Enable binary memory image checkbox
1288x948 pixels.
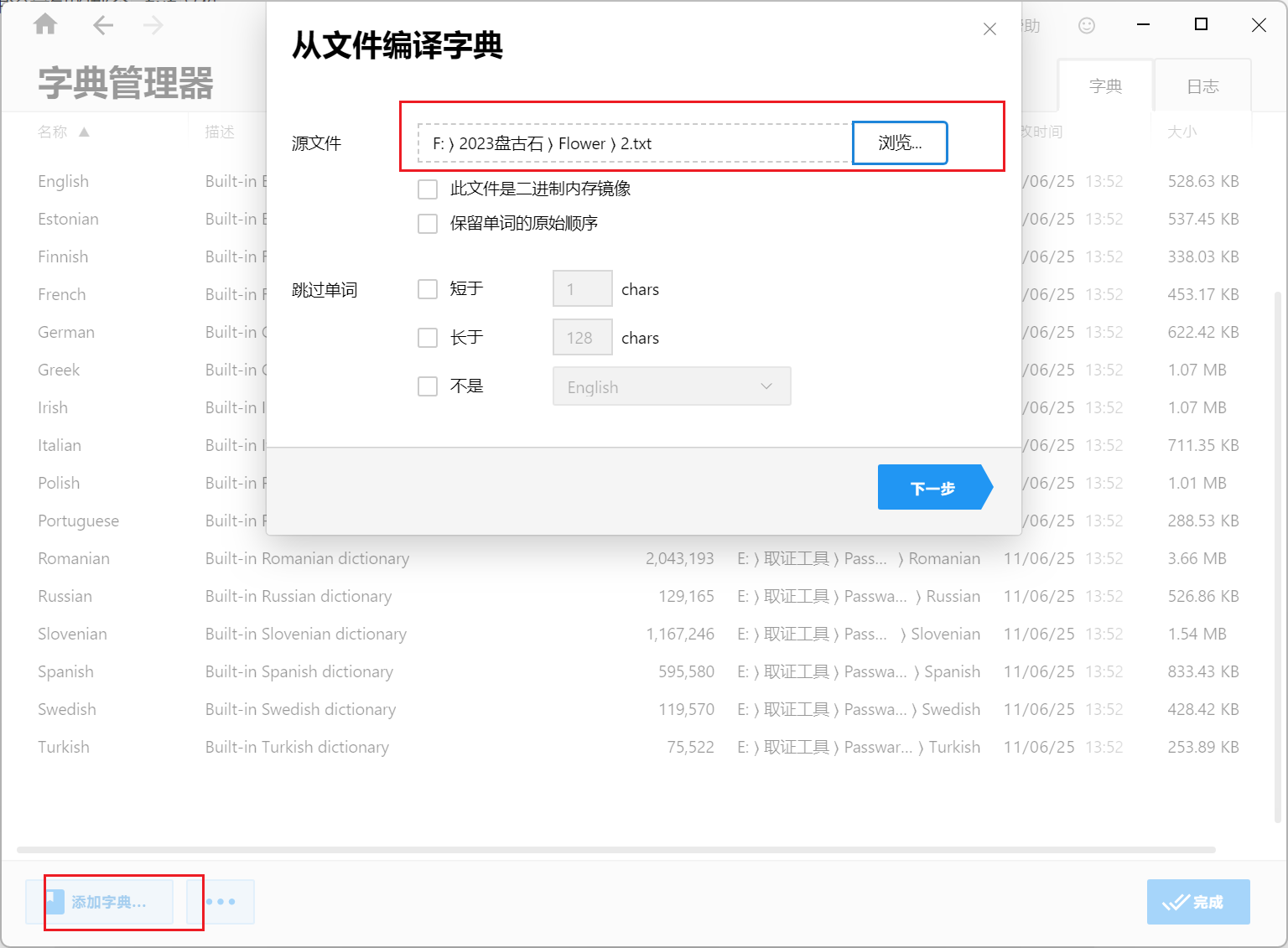[428, 189]
